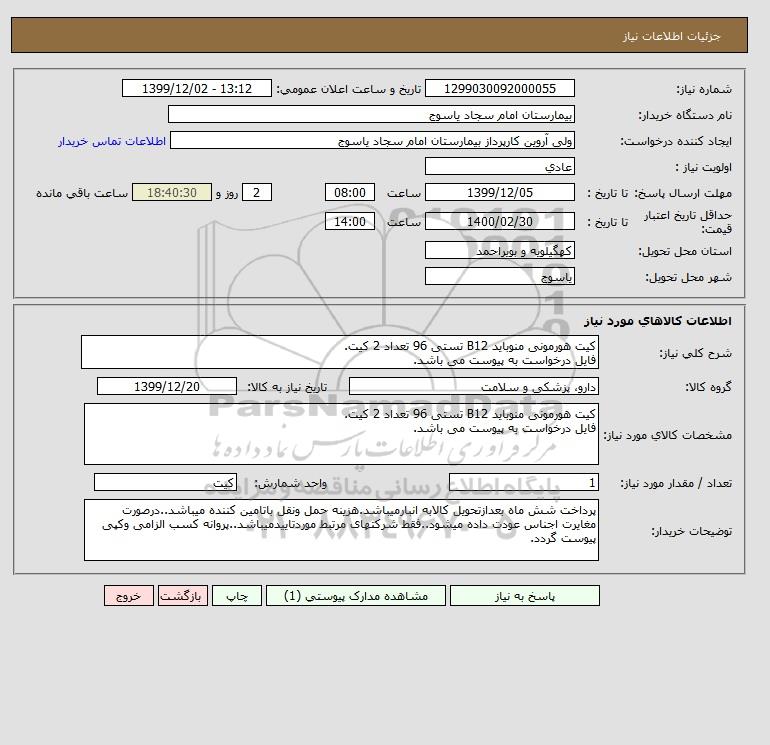This screenshot has width=770, height=745.
Task: Click the گروه کالا label
Action: point(708,387)
